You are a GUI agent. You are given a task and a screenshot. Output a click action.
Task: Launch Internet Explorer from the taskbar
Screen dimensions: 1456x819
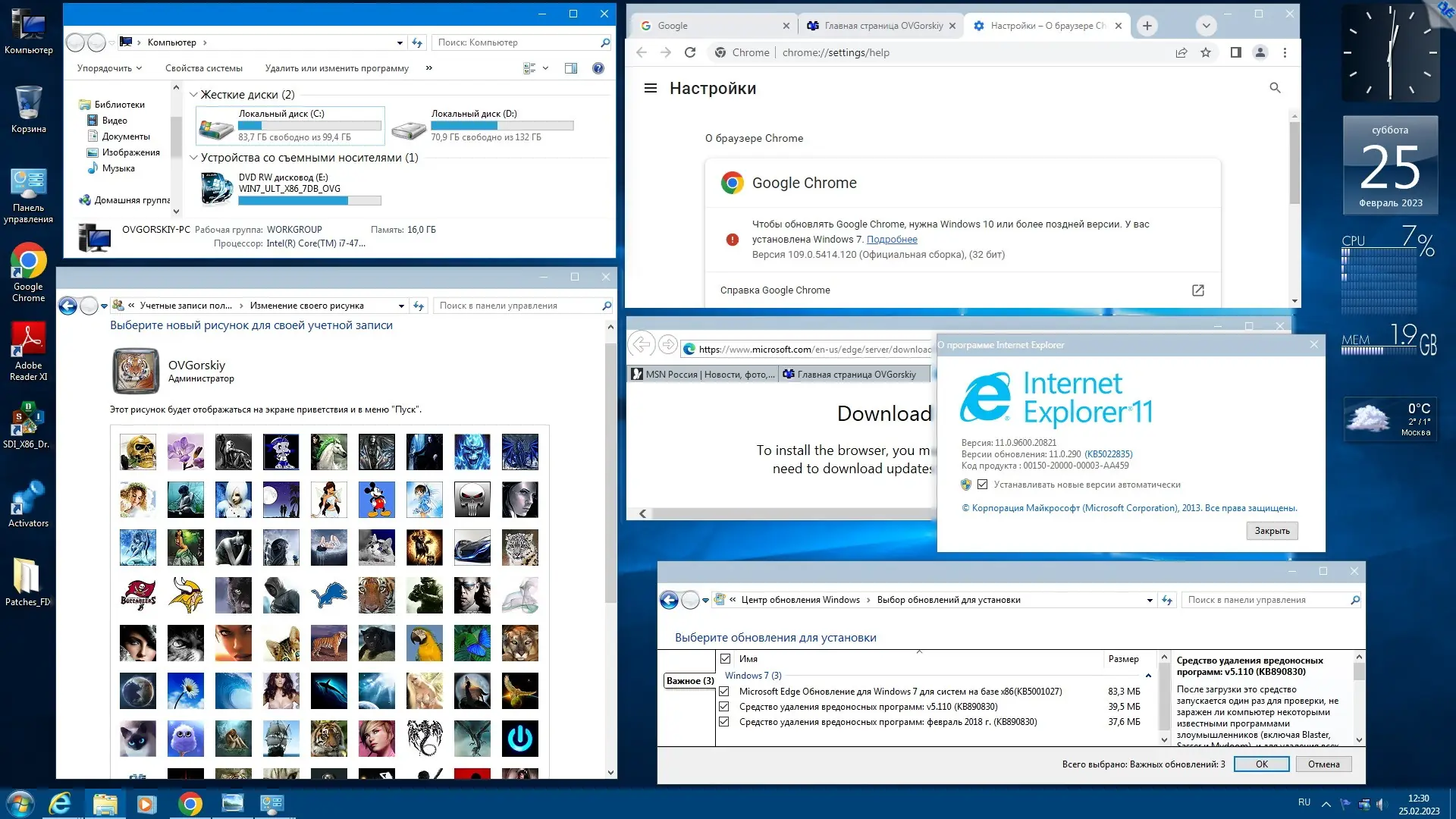(60, 803)
